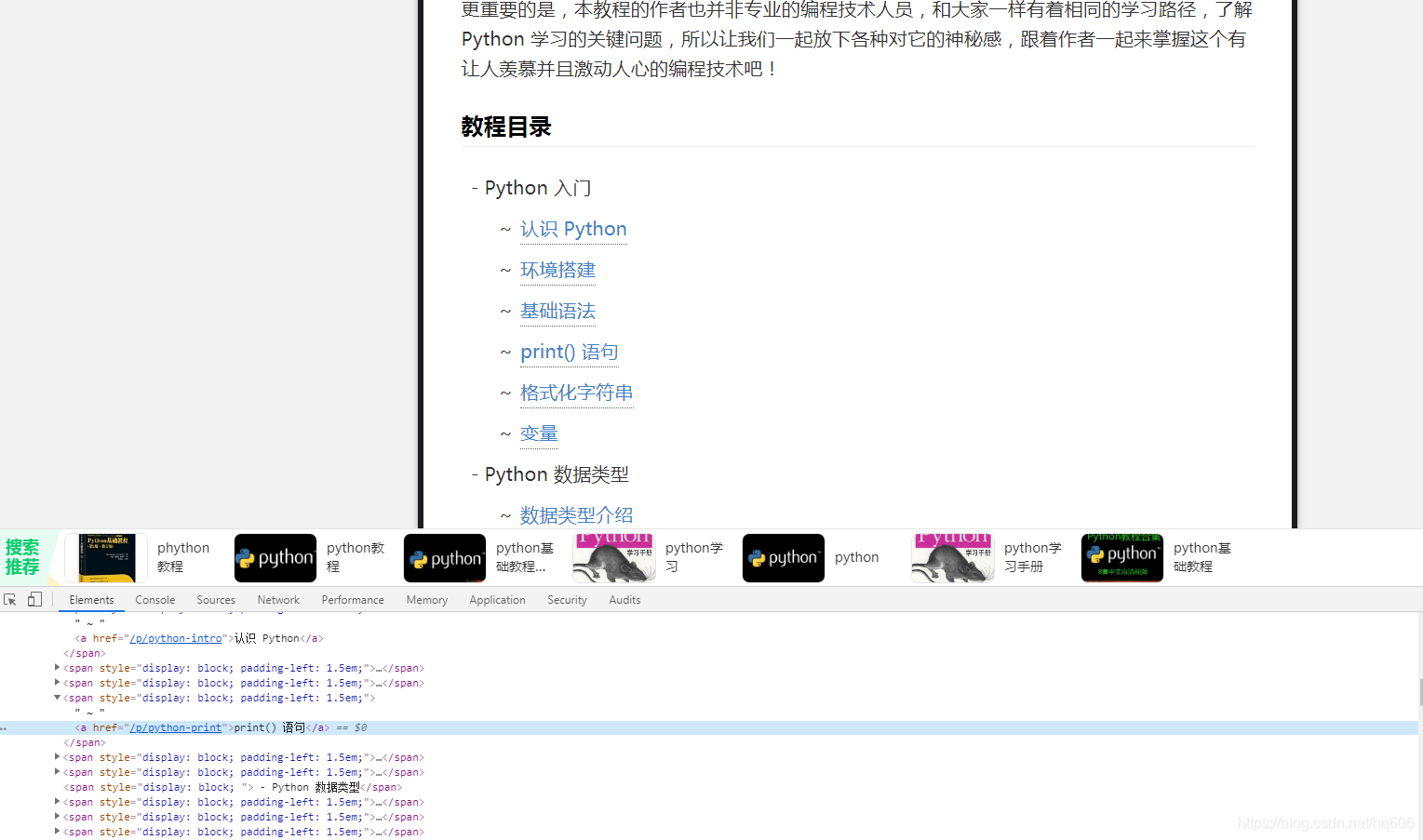Click the python logo thumbnail beside python基础教程...
The height and width of the screenshot is (840, 1423).
click(445, 558)
